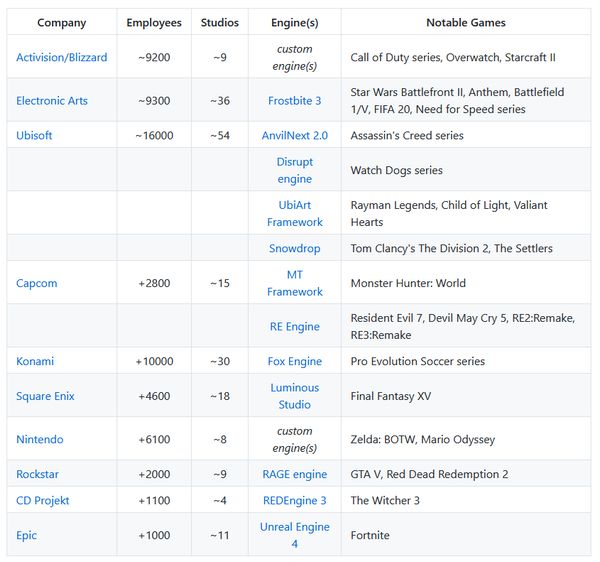Click the Zelda: BOTW, Mario Odyssey text

coord(423,439)
